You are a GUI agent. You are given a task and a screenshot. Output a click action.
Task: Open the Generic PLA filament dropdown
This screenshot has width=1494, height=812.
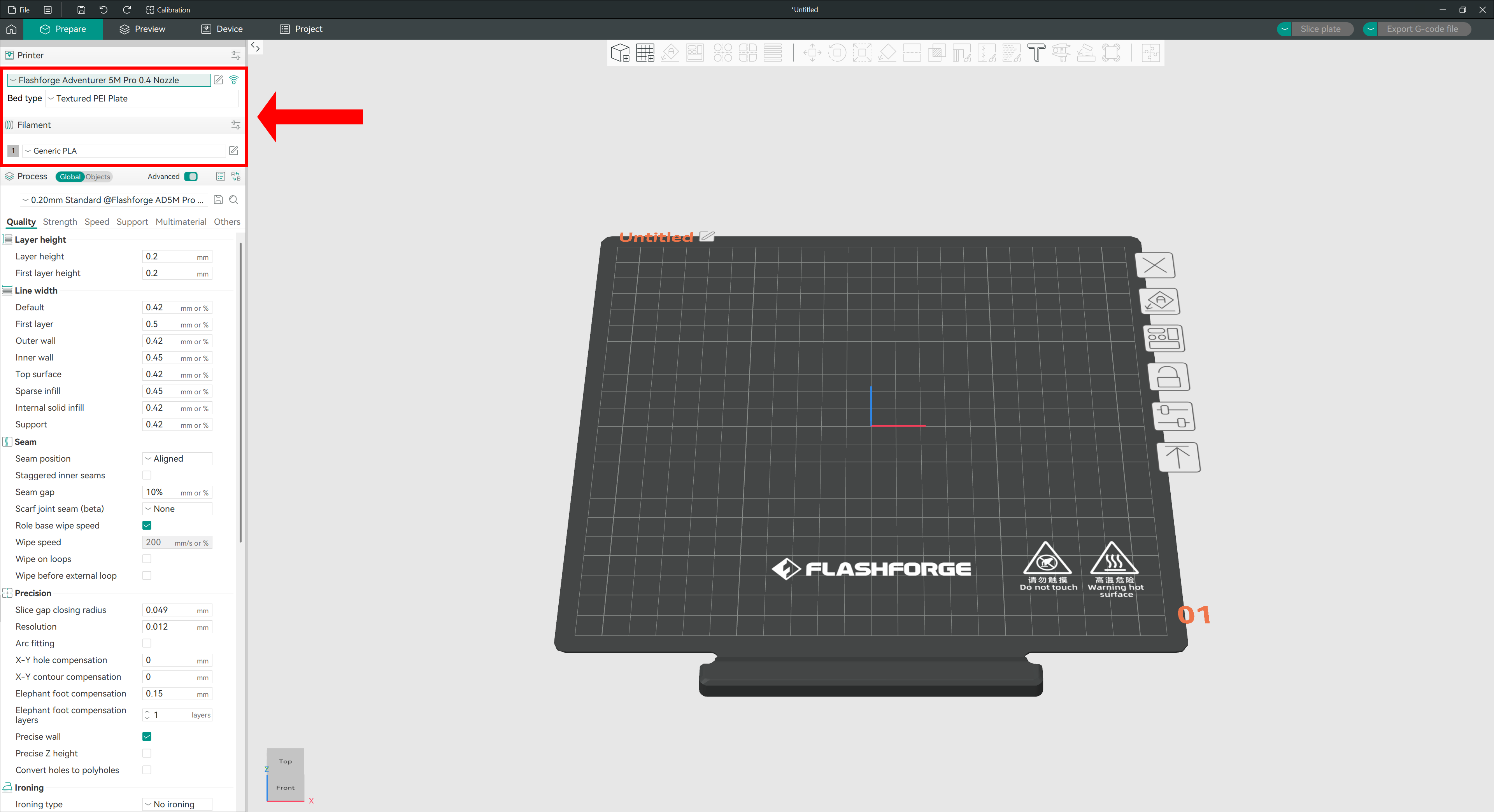tap(124, 150)
